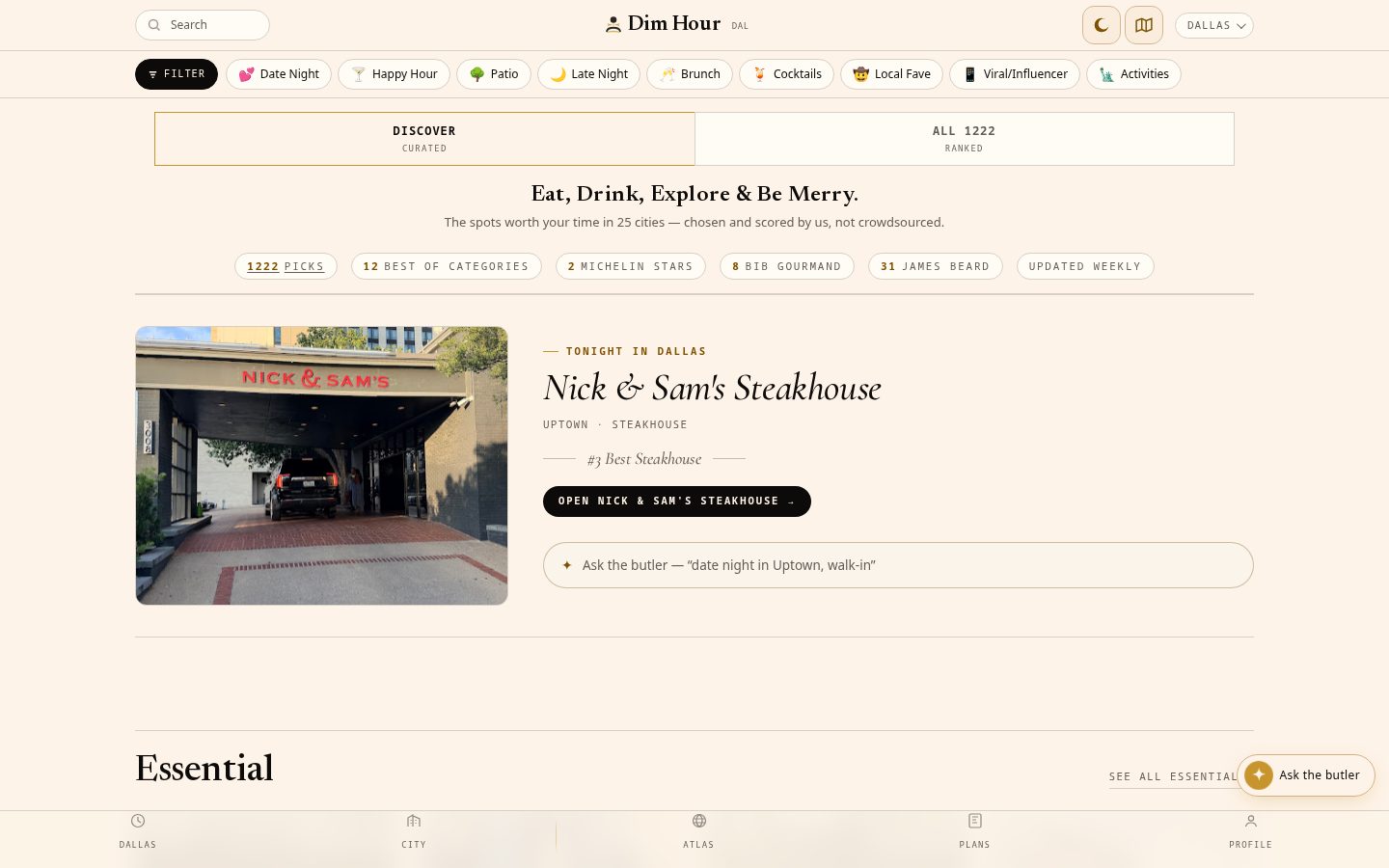The image size is (1389, 868).
Task: Click the 12 Best Of Categories pill
Action: [446, 266]
